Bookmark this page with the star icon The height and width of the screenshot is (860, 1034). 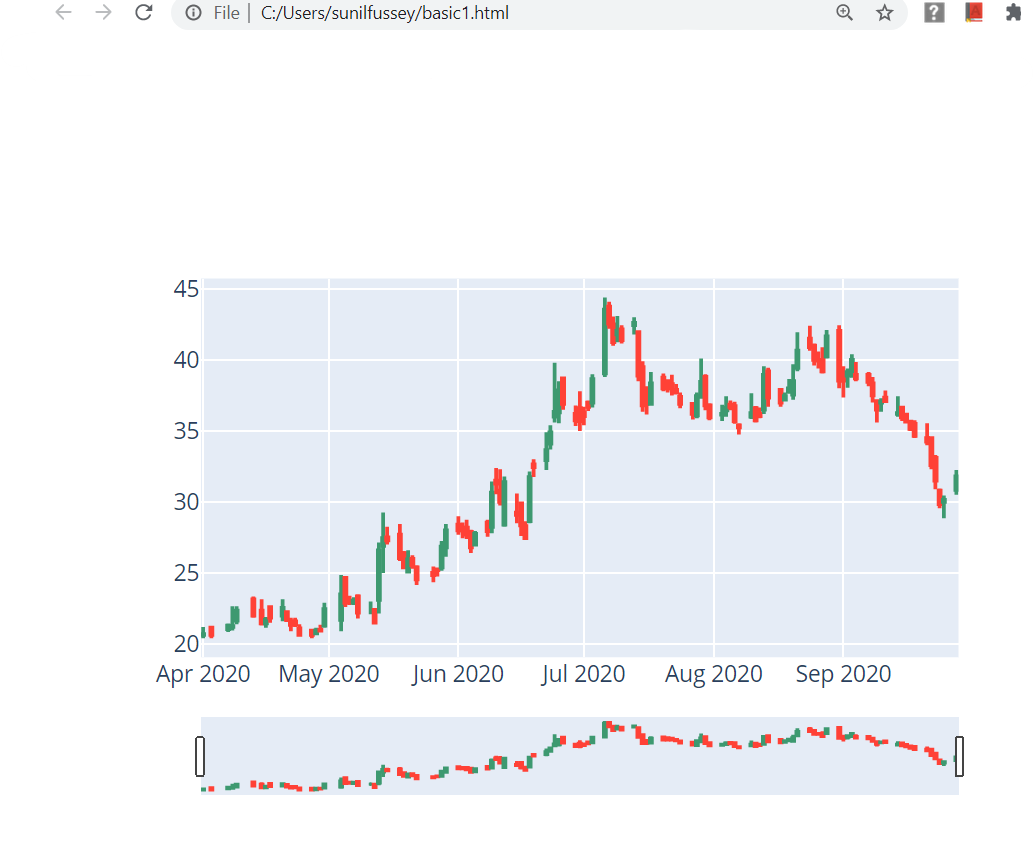[884, 13]
